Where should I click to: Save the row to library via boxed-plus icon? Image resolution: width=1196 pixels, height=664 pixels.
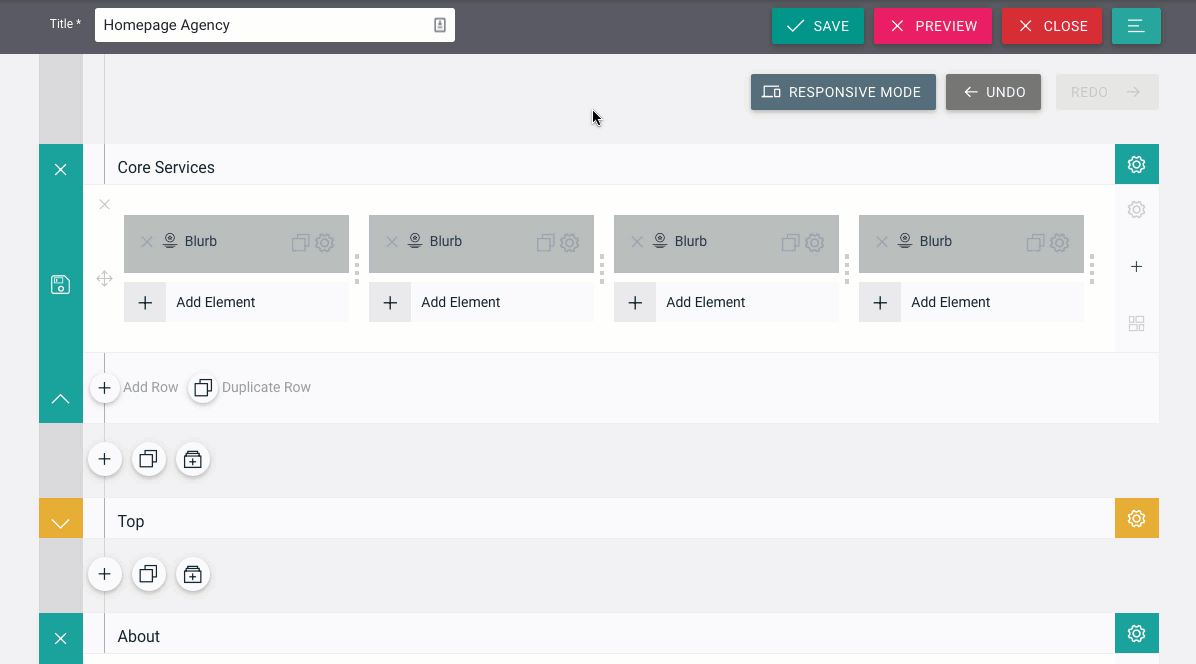193,459
